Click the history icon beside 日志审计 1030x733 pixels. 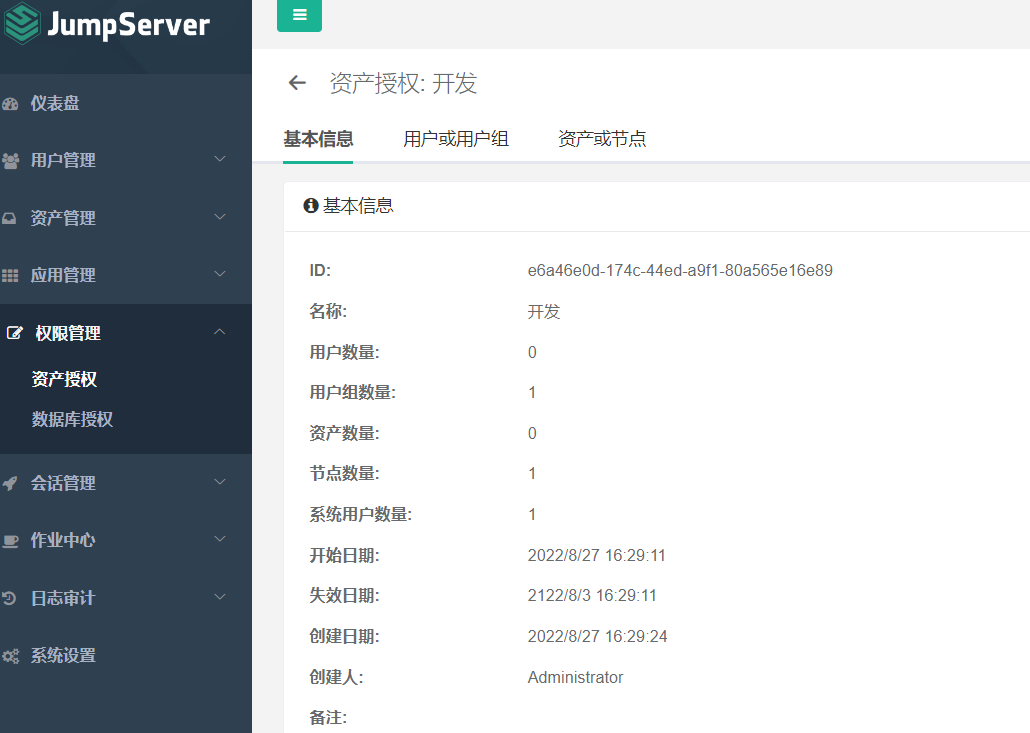point(9,598)
